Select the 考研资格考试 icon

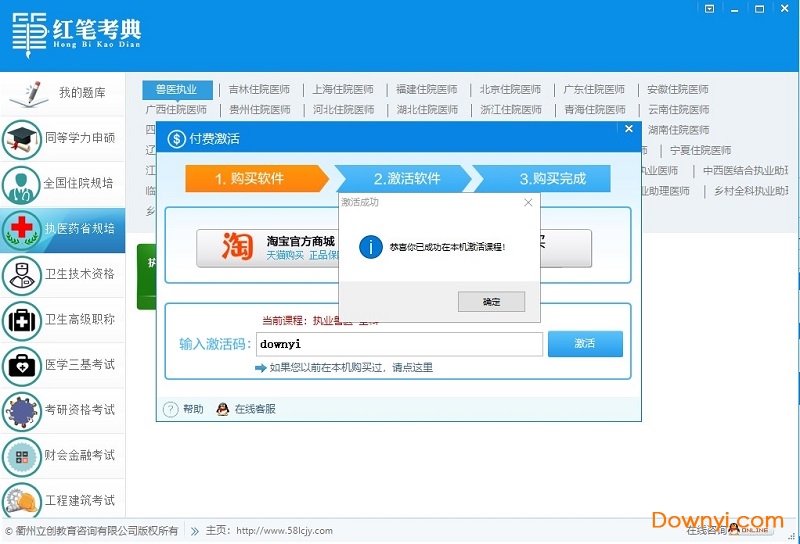pos(21,411)
